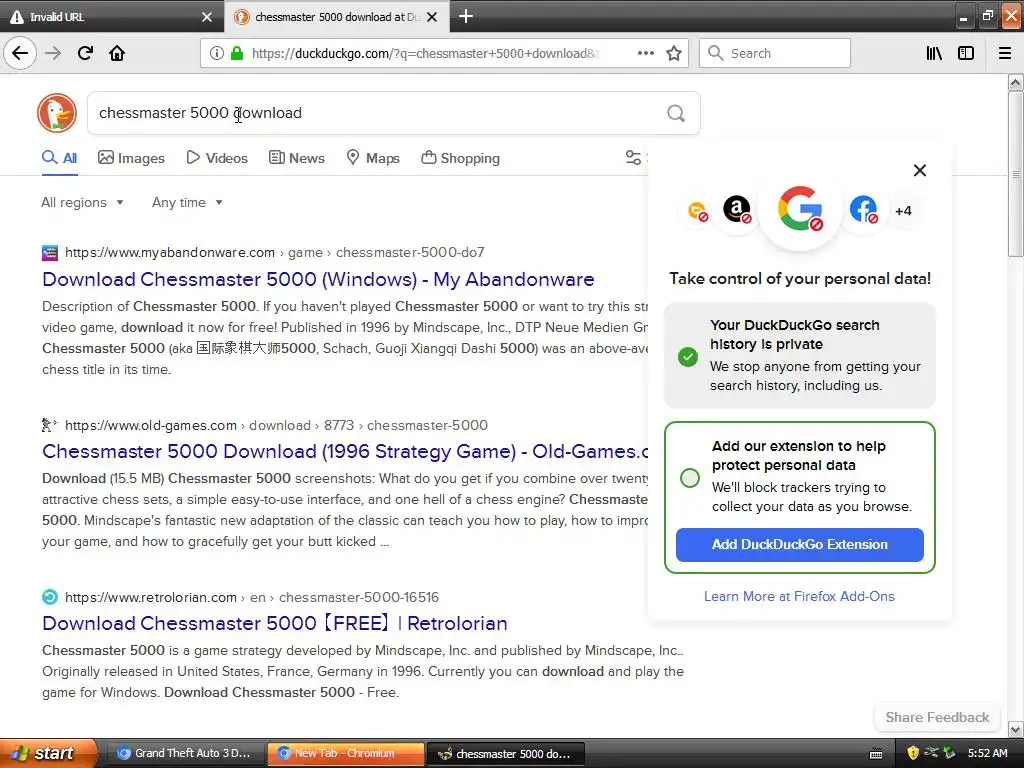1024x768 pixels.
Task: Click the myabandonware result favicon
Action: pyautogui.click(x=50, y=253)
